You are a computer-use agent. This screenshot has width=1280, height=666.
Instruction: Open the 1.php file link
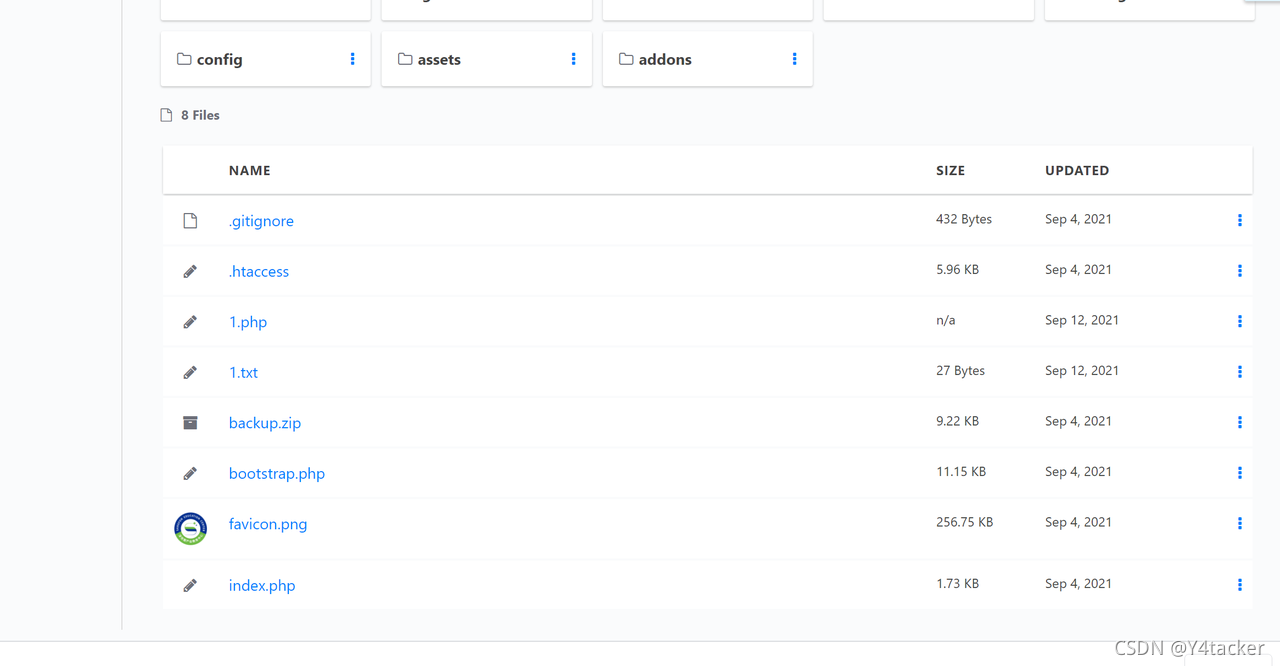pyautogui.click(x=248, y=322)
